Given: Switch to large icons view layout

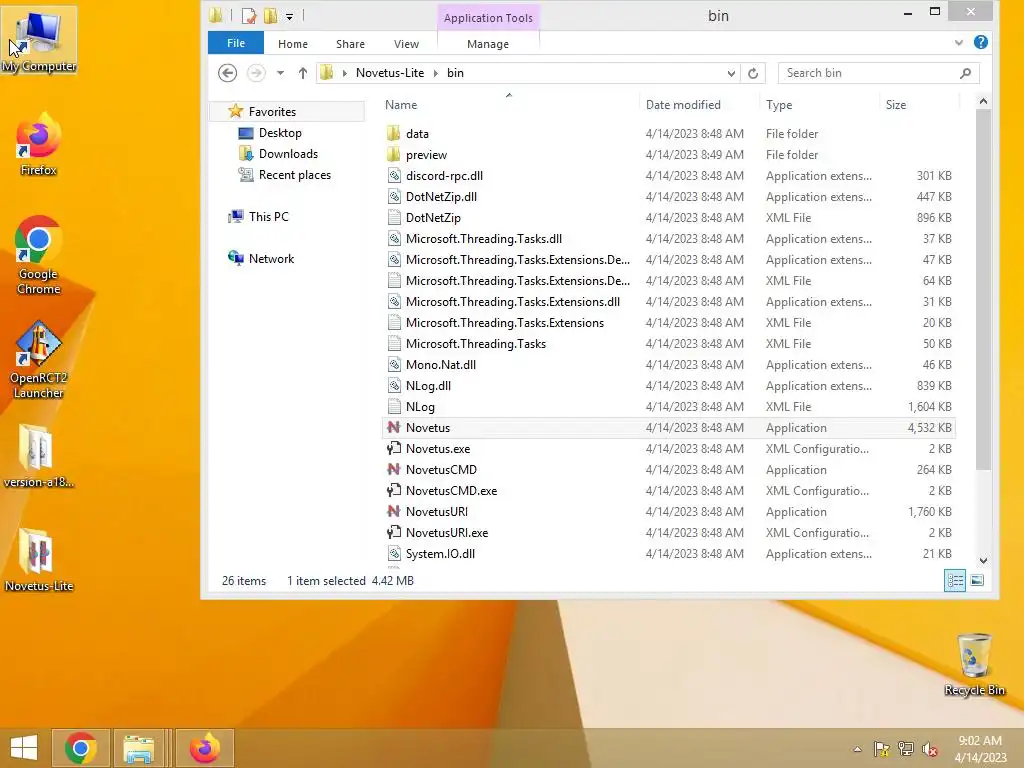Looking at the screenshot, I should (x=977, y=581).
